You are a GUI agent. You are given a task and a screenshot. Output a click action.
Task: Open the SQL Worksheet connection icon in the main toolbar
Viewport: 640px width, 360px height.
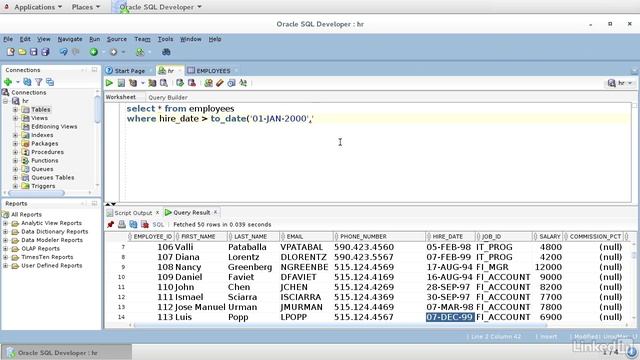click(140, 52)
